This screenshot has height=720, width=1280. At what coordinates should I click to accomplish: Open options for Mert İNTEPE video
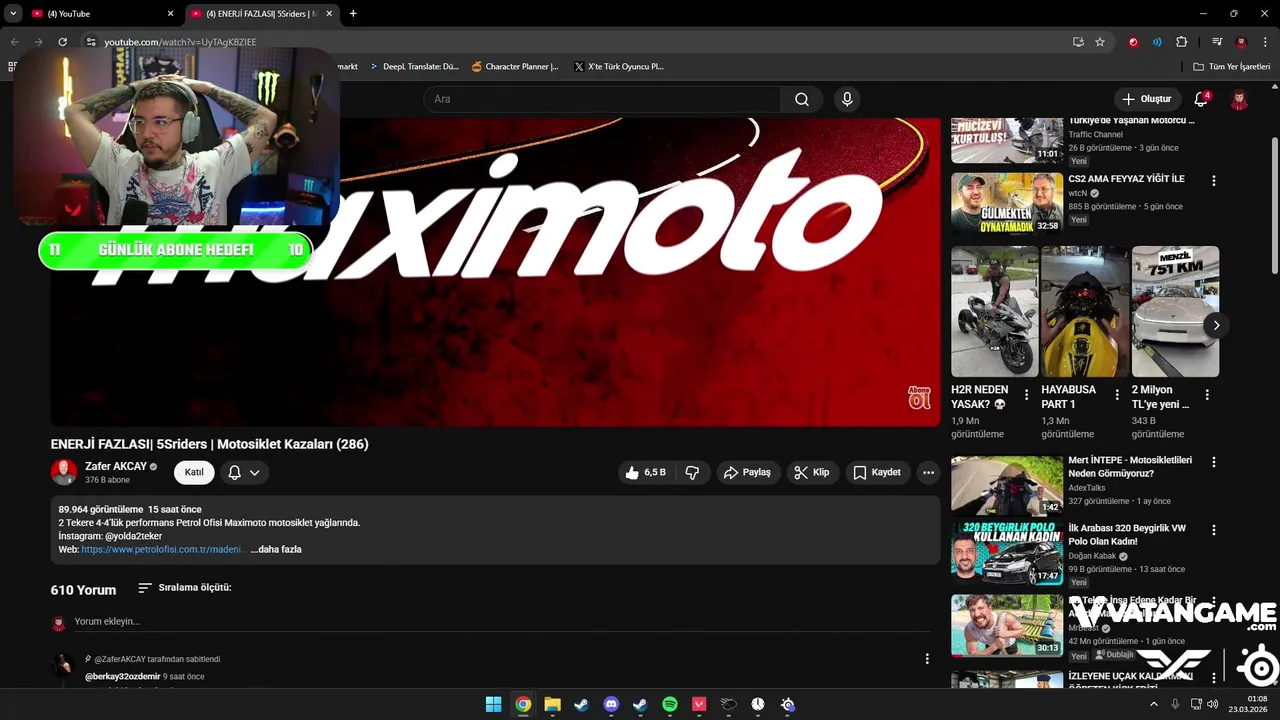(x=1214, y=462)
